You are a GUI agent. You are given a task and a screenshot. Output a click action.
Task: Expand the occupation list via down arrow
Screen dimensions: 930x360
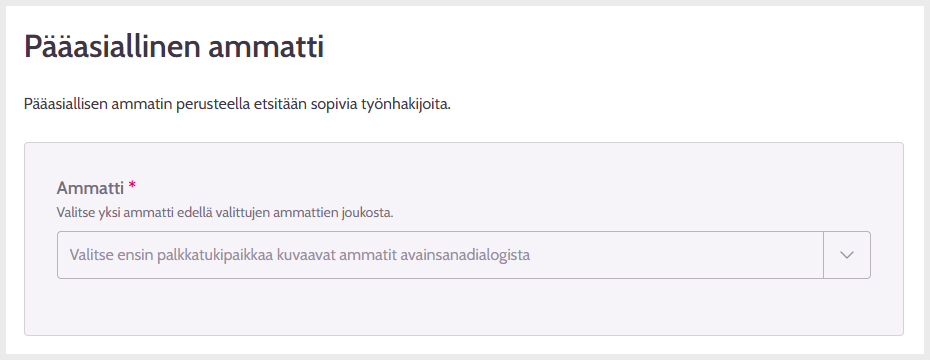click(x=847, y=255)
